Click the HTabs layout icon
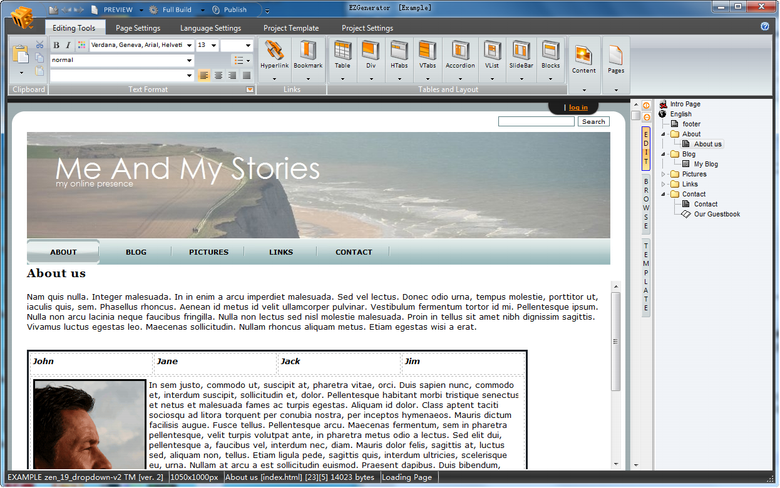Screen dimensions: 780x488 [399, 55]
